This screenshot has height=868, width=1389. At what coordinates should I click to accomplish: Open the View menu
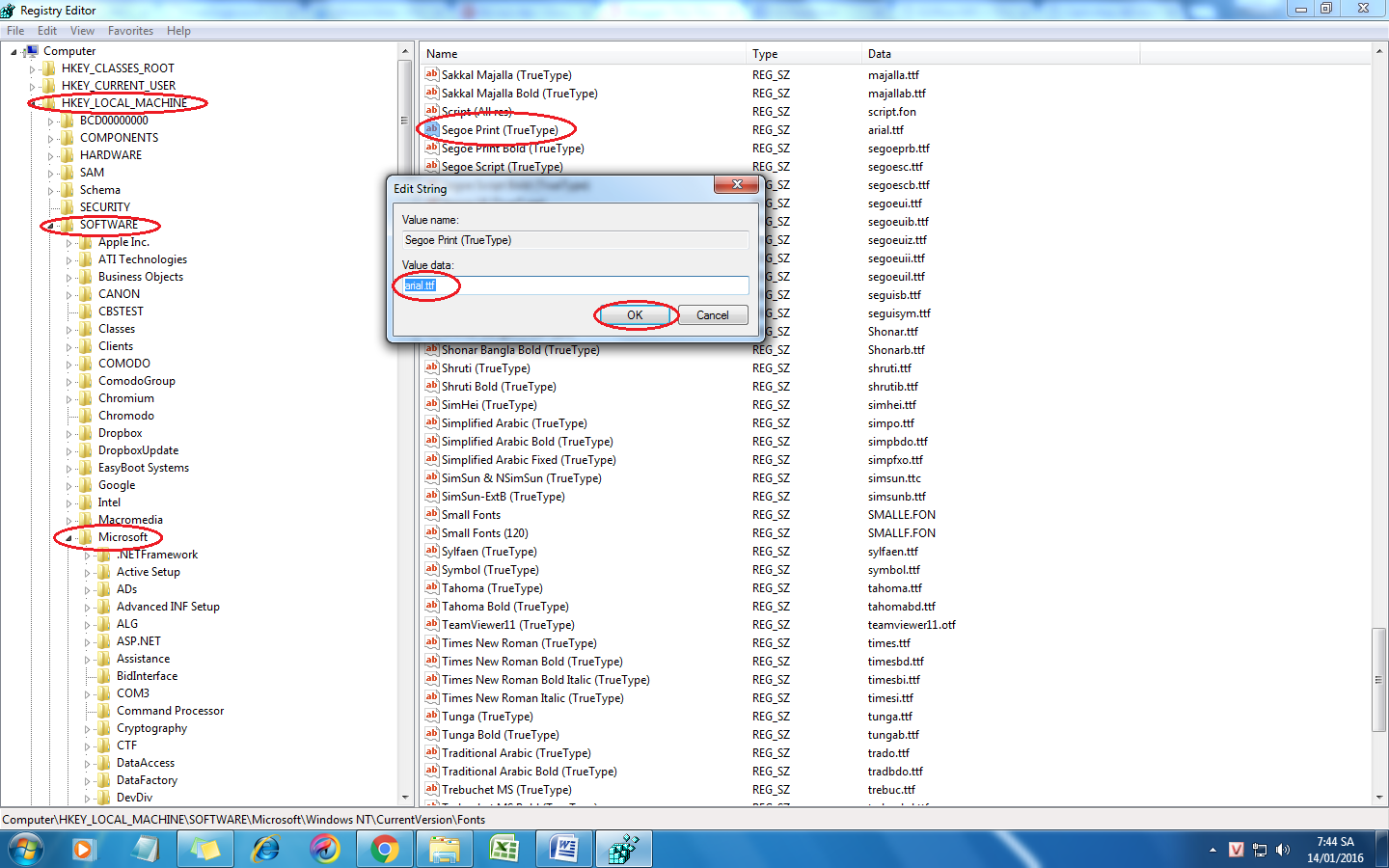click(x=82, y=31)
